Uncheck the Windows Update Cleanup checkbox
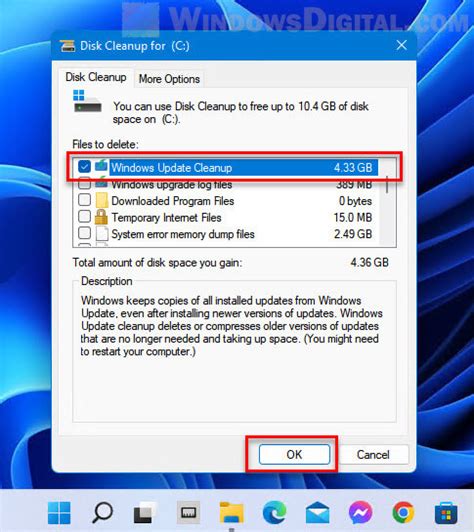The width and height of the screenshot is (474, 532). pos(84,167)
